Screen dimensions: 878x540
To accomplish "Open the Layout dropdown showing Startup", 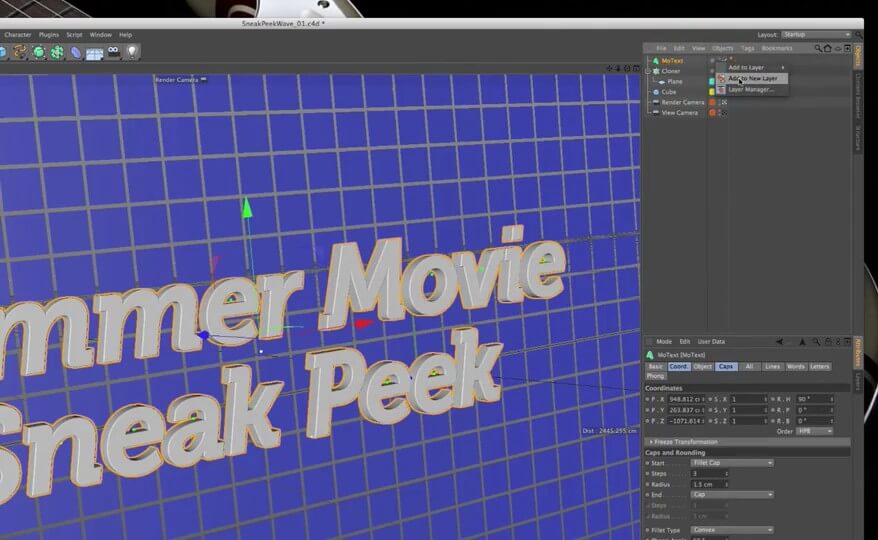I will [x=816, y=34].
